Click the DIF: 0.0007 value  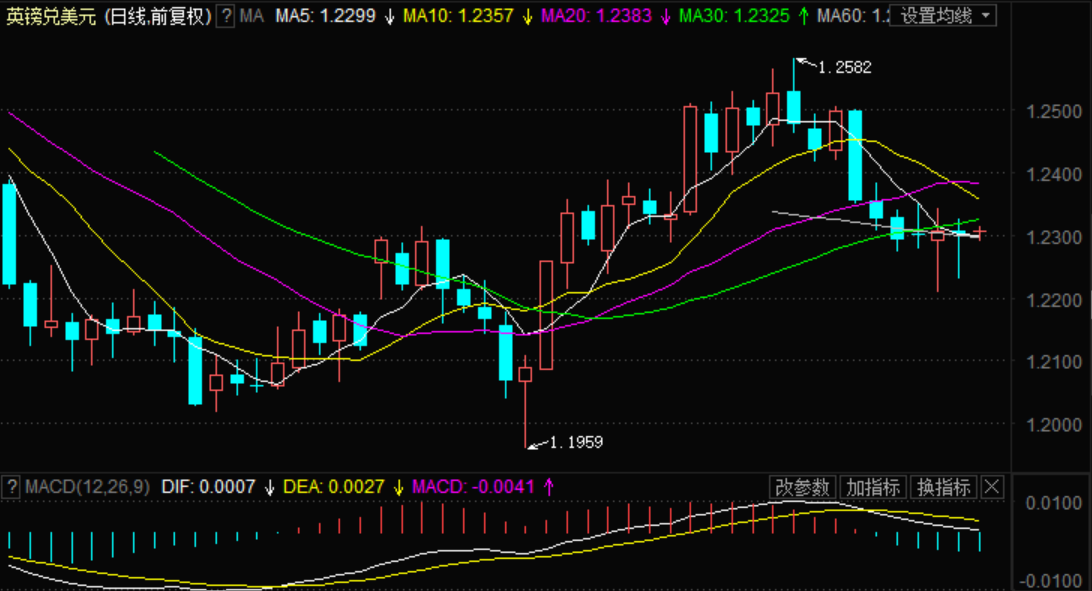(x=208, y=487)
